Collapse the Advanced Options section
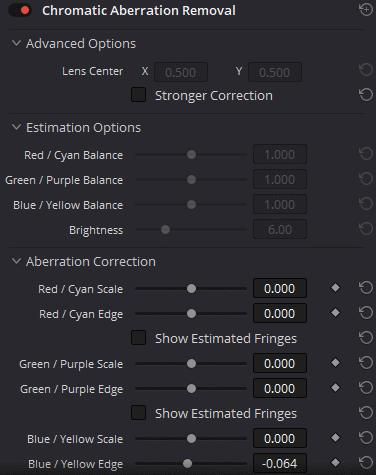Screen dimensions: 376x475 click(16, 43)
